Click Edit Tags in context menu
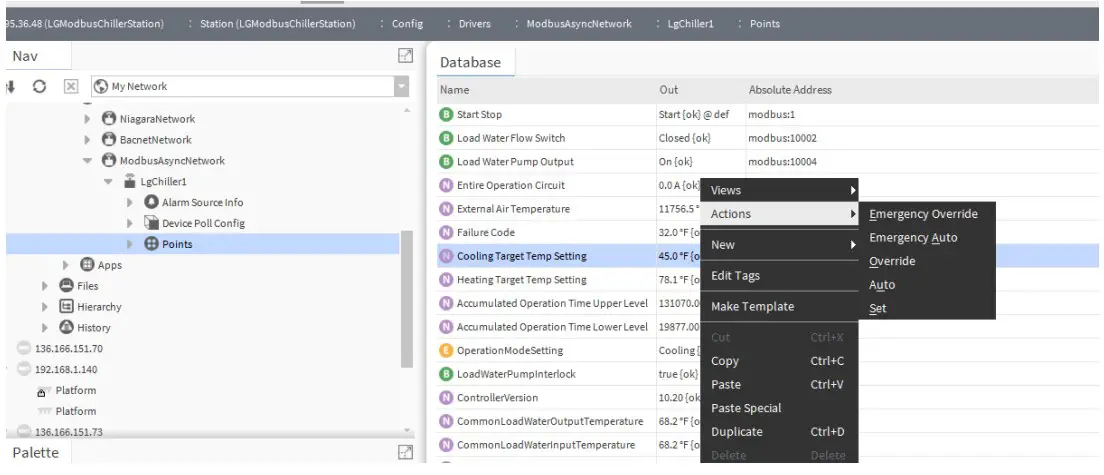The height and width of the screenshot is (475, 1104). tap(735, 276)
